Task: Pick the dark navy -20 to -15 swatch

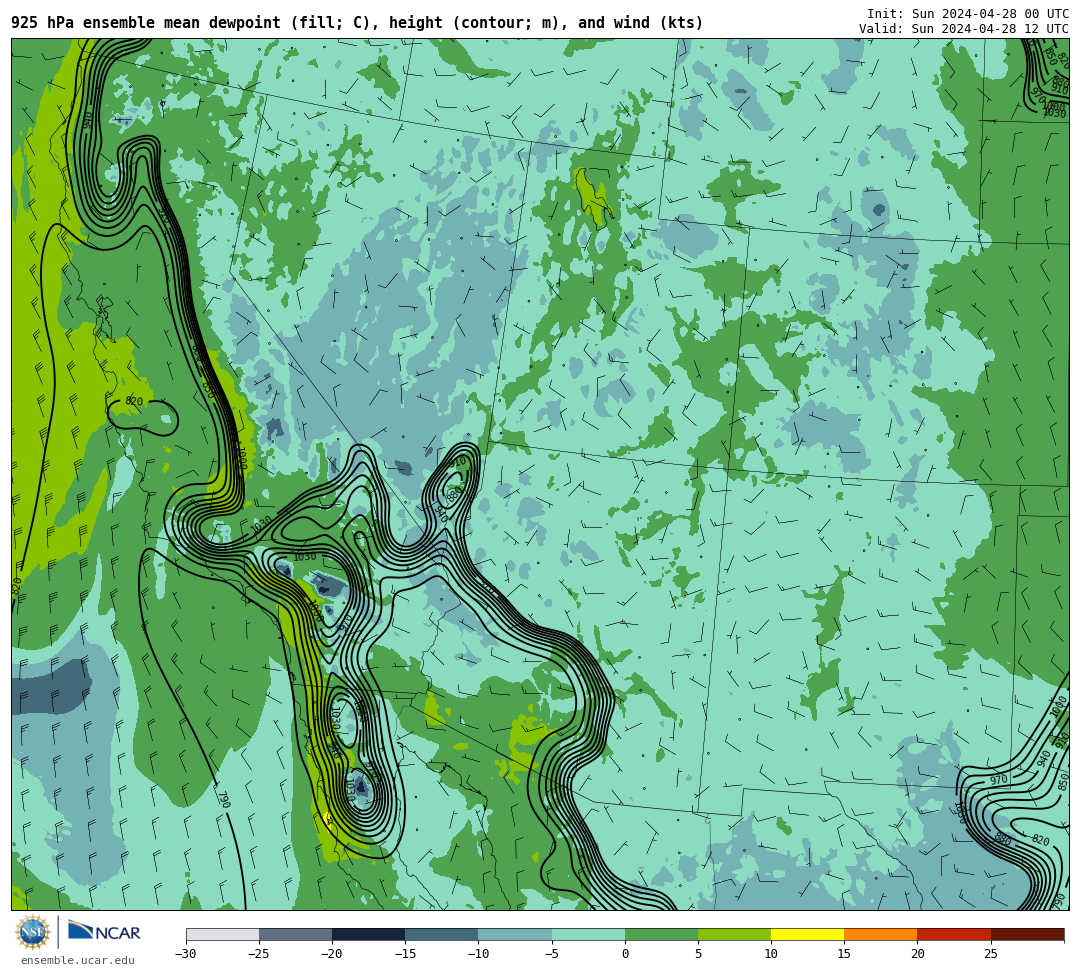Action: 368,934
